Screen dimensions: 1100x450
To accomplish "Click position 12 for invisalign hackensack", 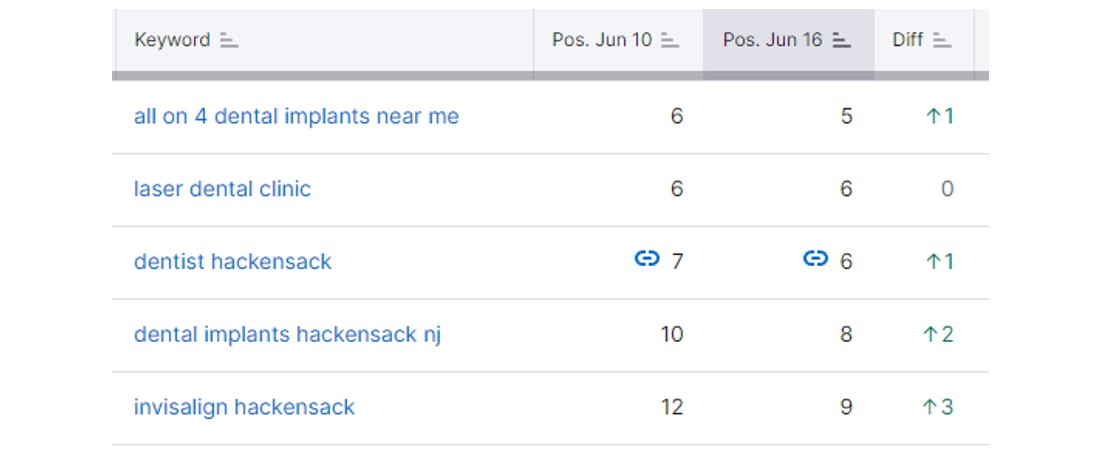I will [x=671, y=407].
